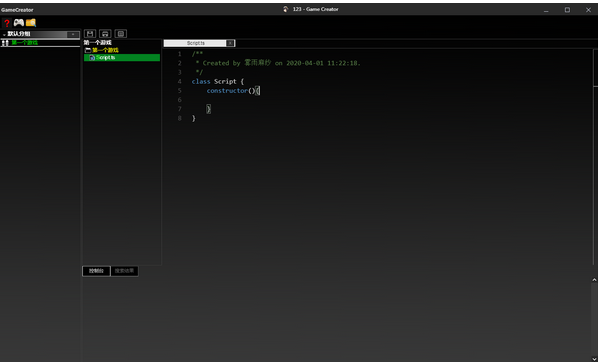Collapse the 默认分组 group arrow

pyautogui.click(x=4, y=34)
